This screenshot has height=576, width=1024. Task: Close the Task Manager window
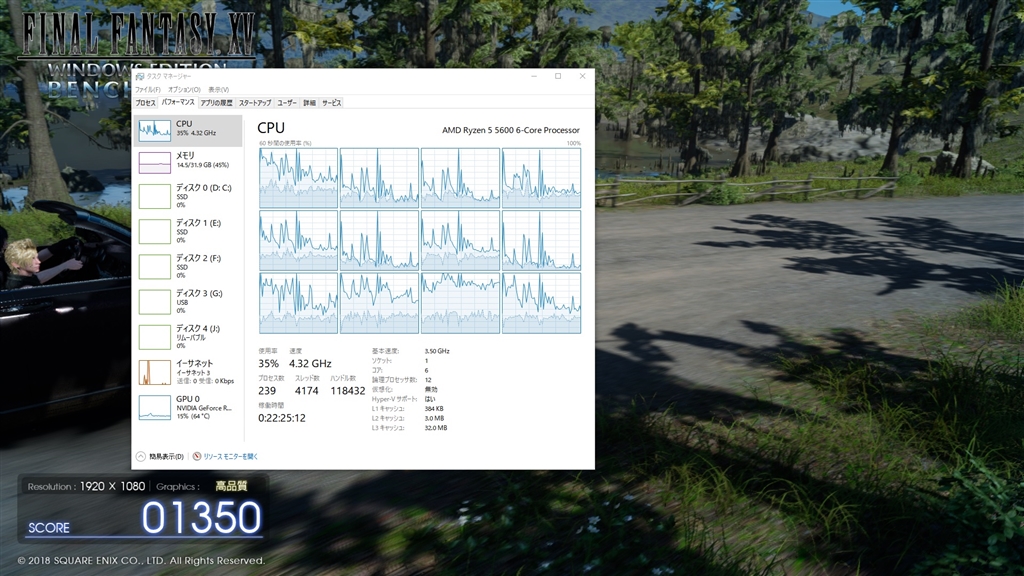coord(583,76)
